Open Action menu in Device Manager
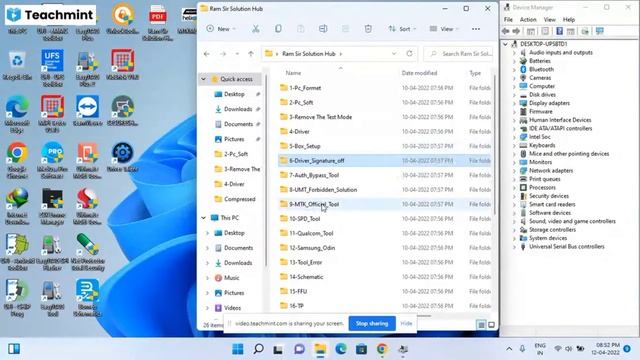The width and height of the screenshot is (640, 360). [x=528, y=20]
